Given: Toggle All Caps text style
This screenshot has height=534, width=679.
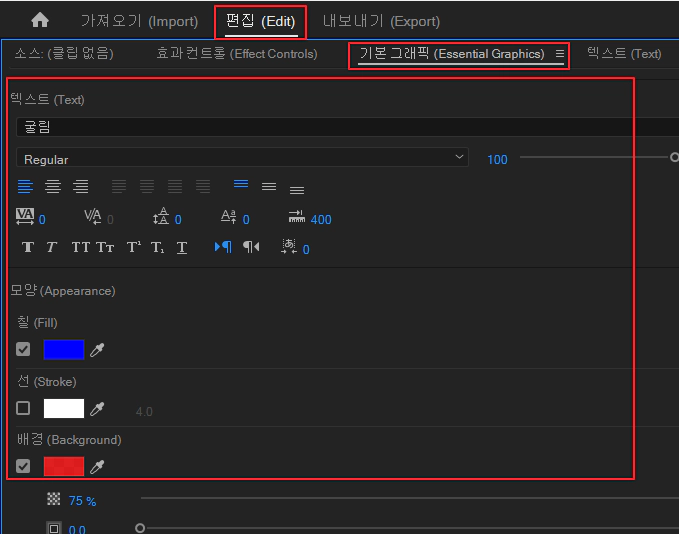Looking at the screenshot, I should tap(81, 247).
